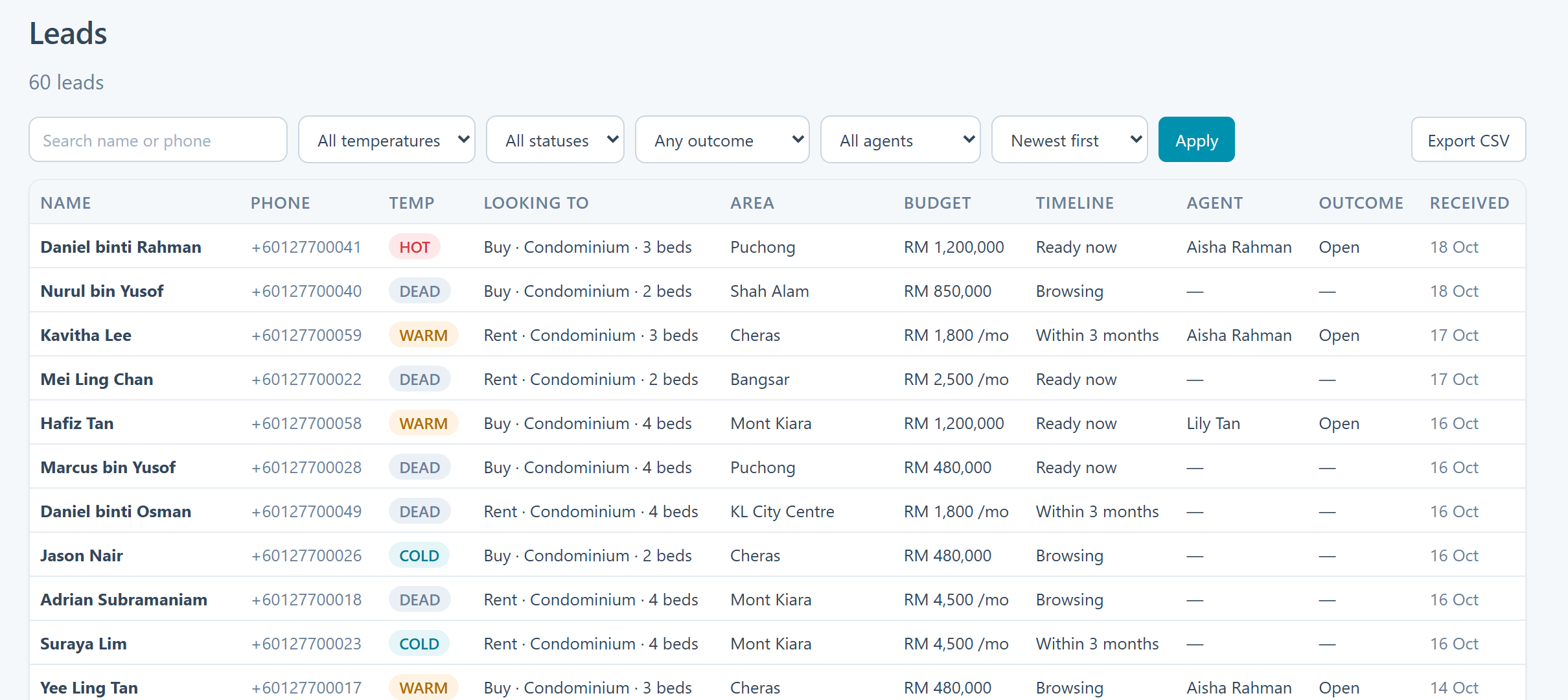Click the BUDGET column header

click(x=937, y=203)
